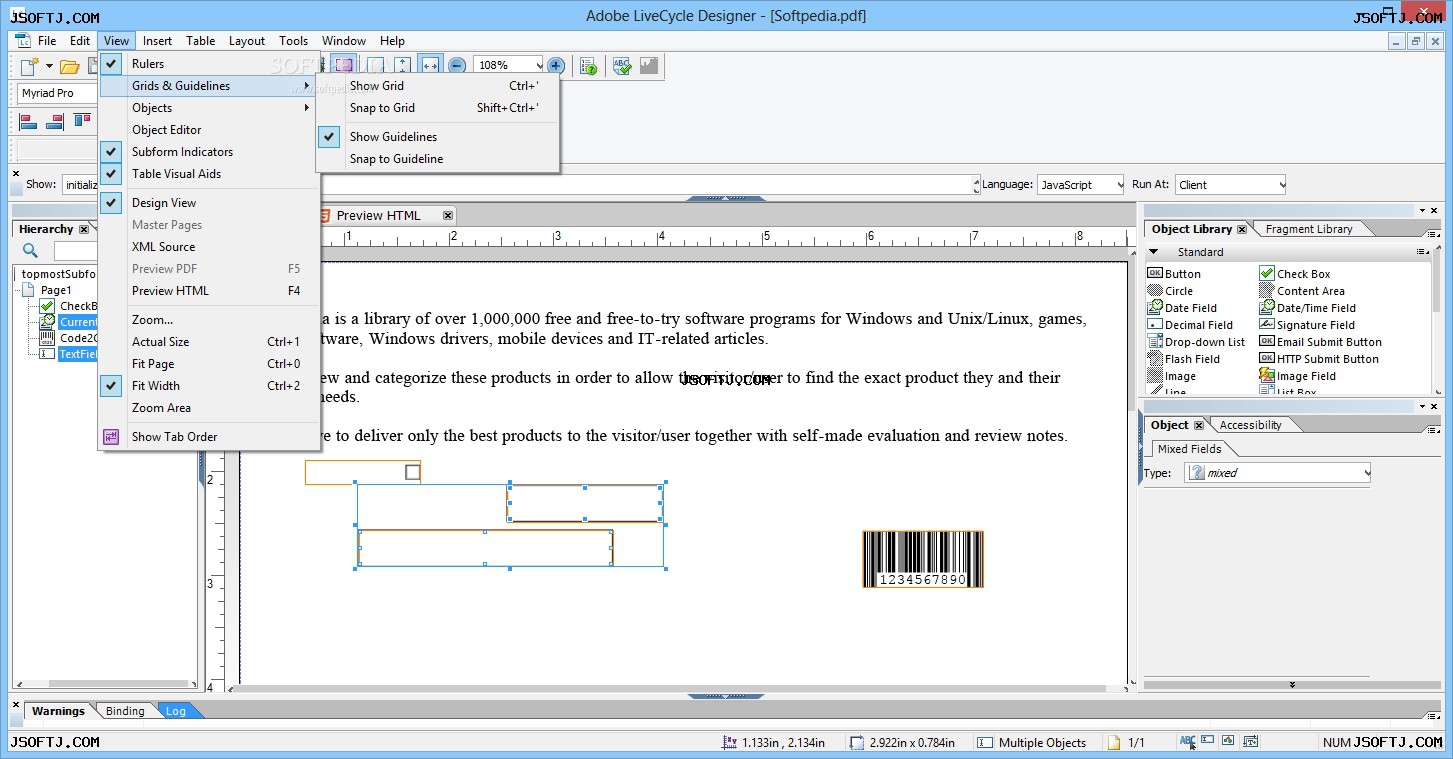Select the Check Box library object
The width and height of the screenshot is (1453, 759).
1295,274
